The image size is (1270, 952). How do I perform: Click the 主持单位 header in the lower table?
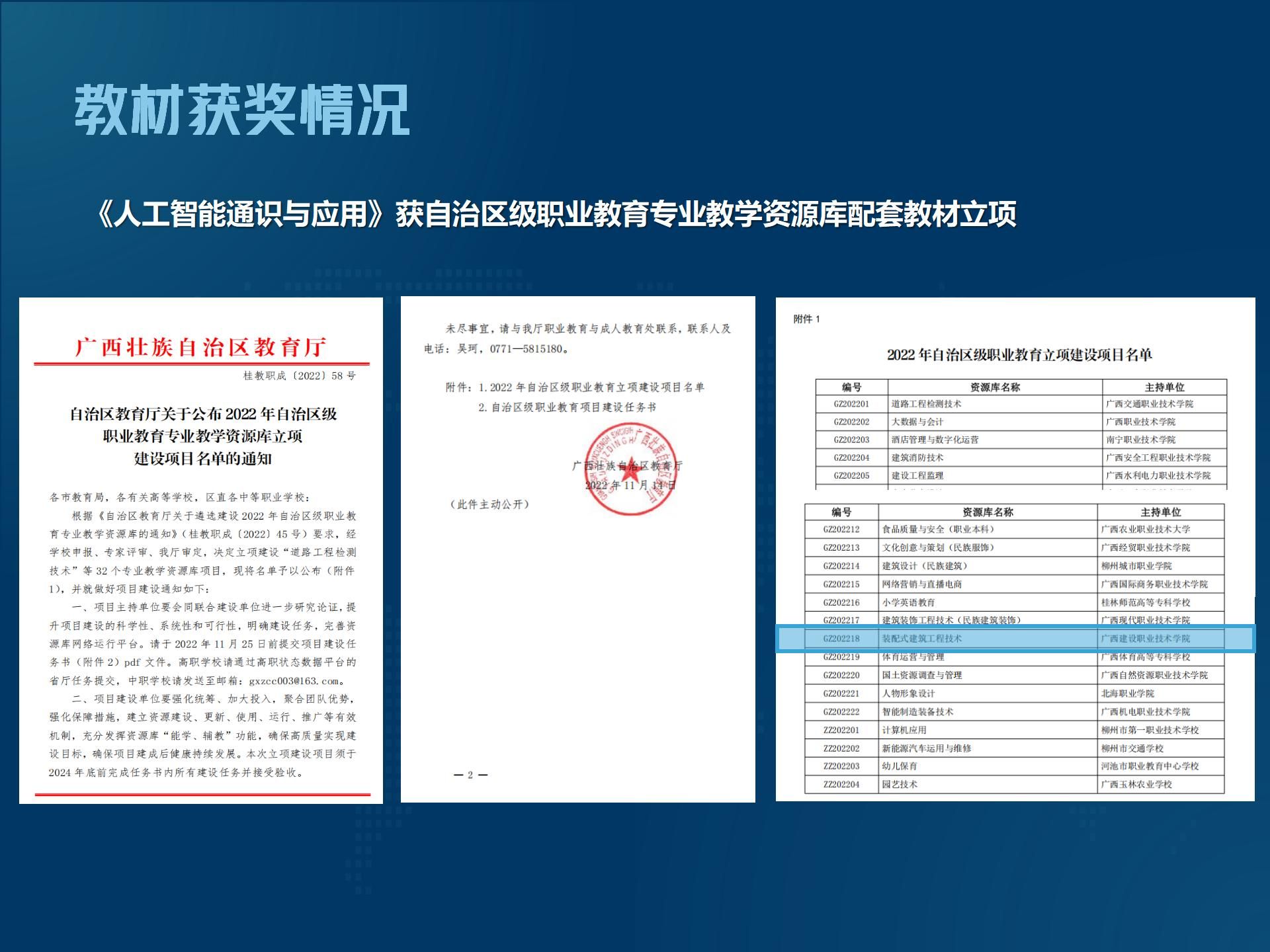(x=1160, y=512)
